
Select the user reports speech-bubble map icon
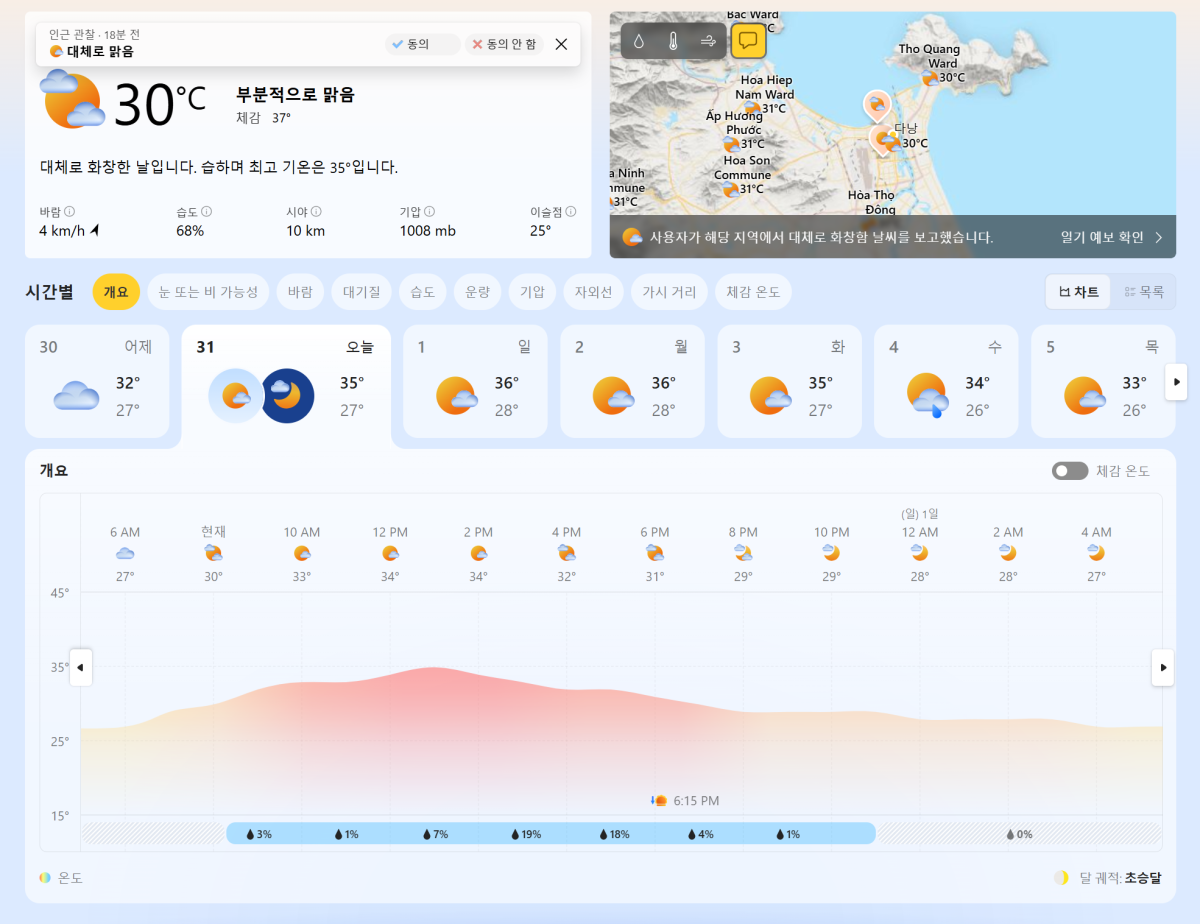[748, 41]
